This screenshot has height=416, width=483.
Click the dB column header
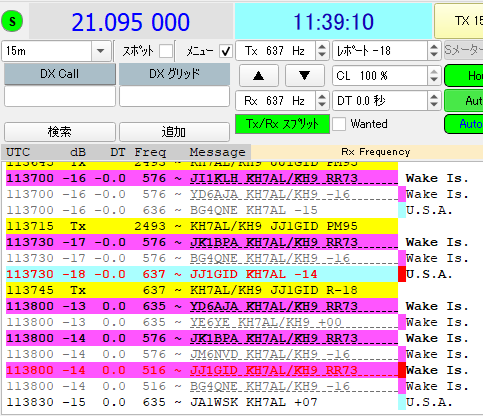[78, 152]
